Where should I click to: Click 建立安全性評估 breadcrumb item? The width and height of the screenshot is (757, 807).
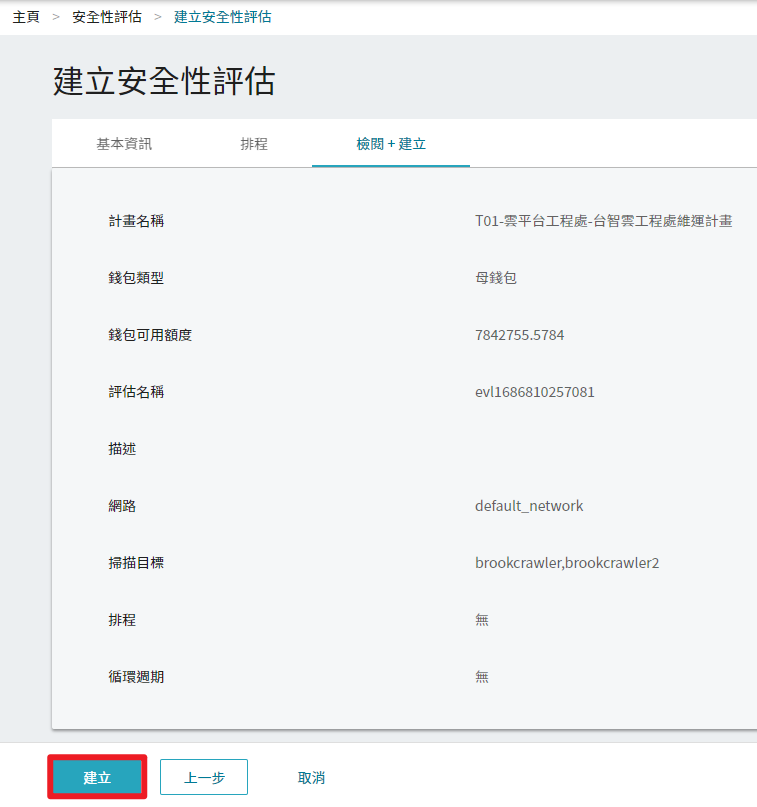pos(222,17)
